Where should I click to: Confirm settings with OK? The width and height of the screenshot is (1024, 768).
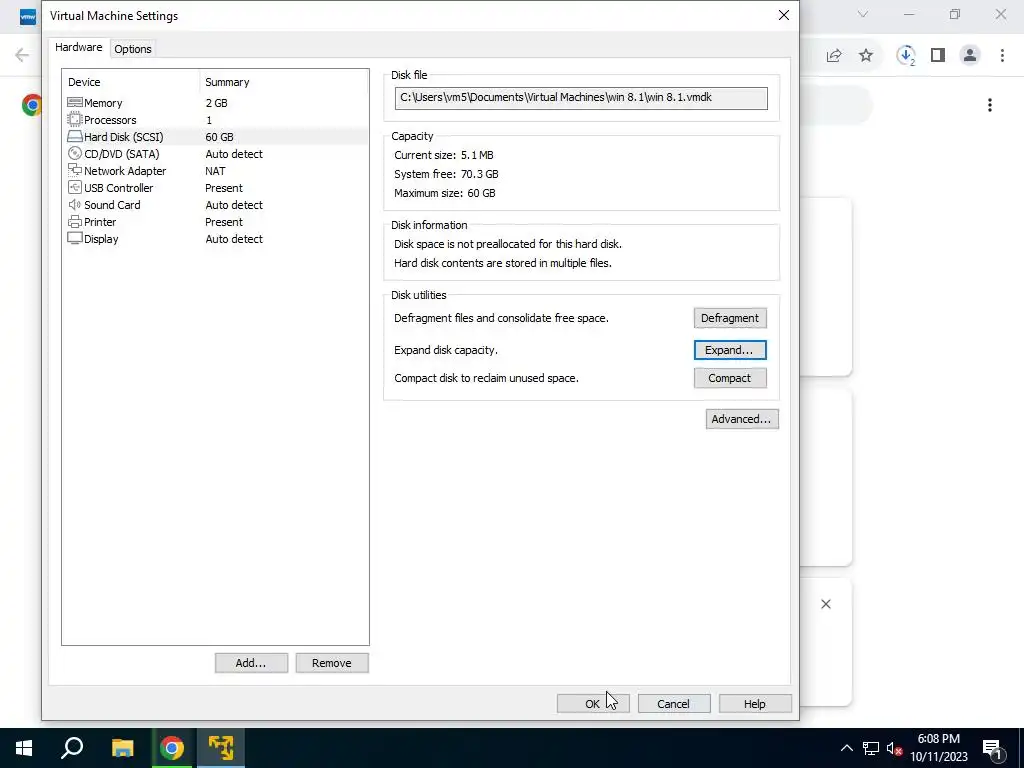pyautogui.click(x=593, y=703)
